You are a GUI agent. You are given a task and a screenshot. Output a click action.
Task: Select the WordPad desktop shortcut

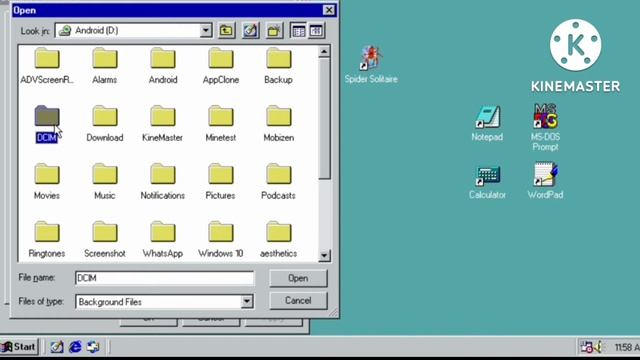click(545, 180)
